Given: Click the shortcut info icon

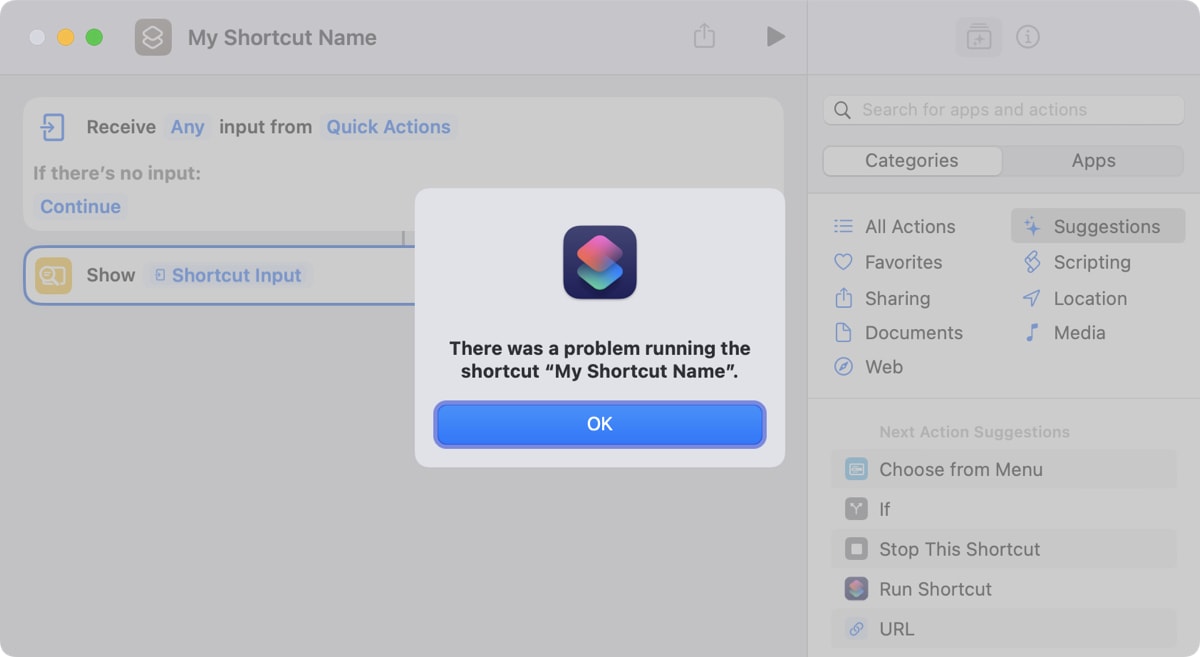Looking at the screenshot, I should click(1029, 37).
